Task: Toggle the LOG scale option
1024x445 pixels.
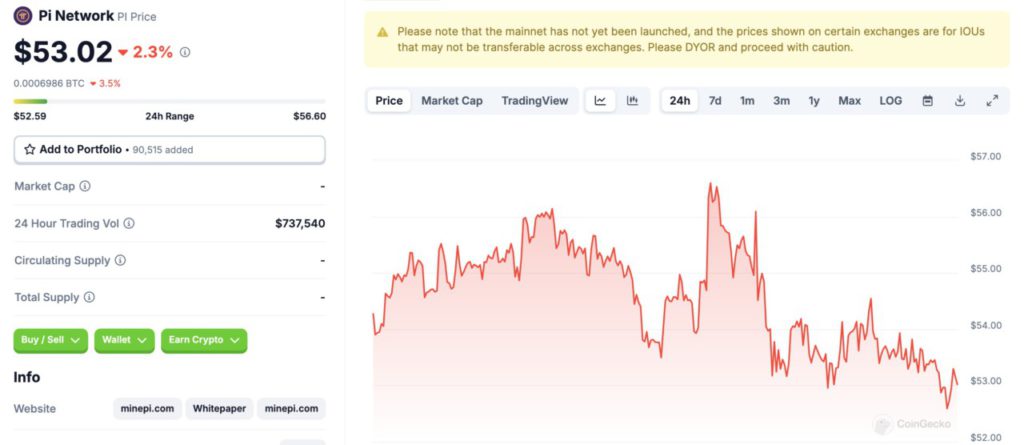Action: [x=890, y=101]
